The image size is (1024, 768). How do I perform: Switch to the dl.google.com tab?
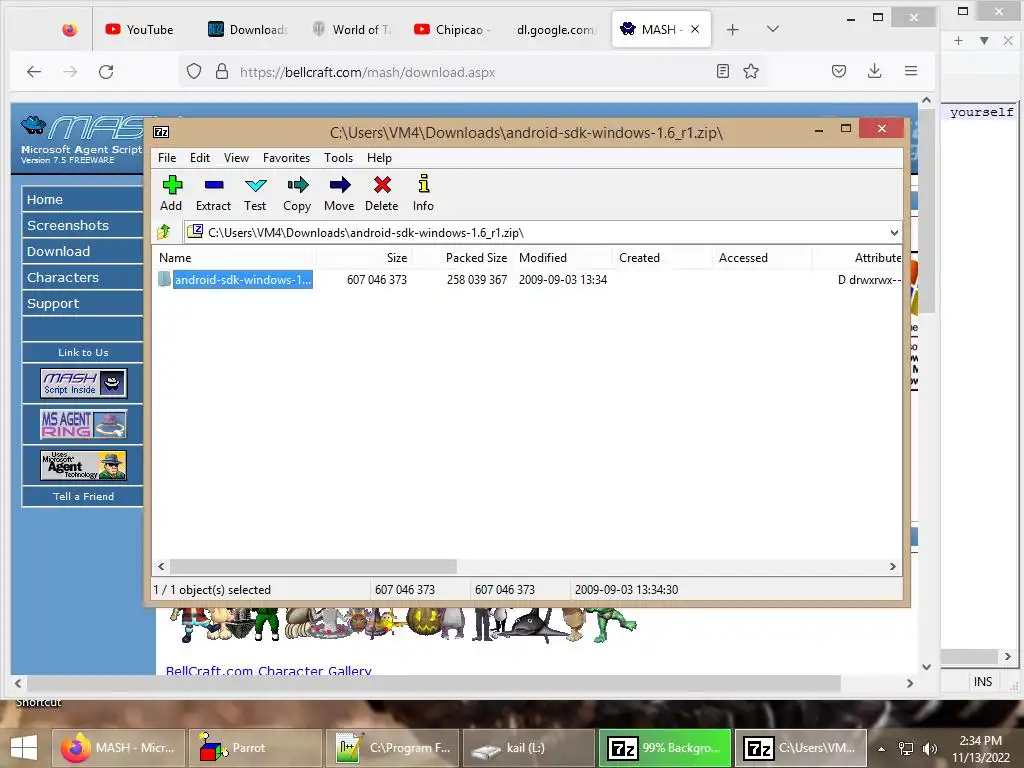point(556,29)
